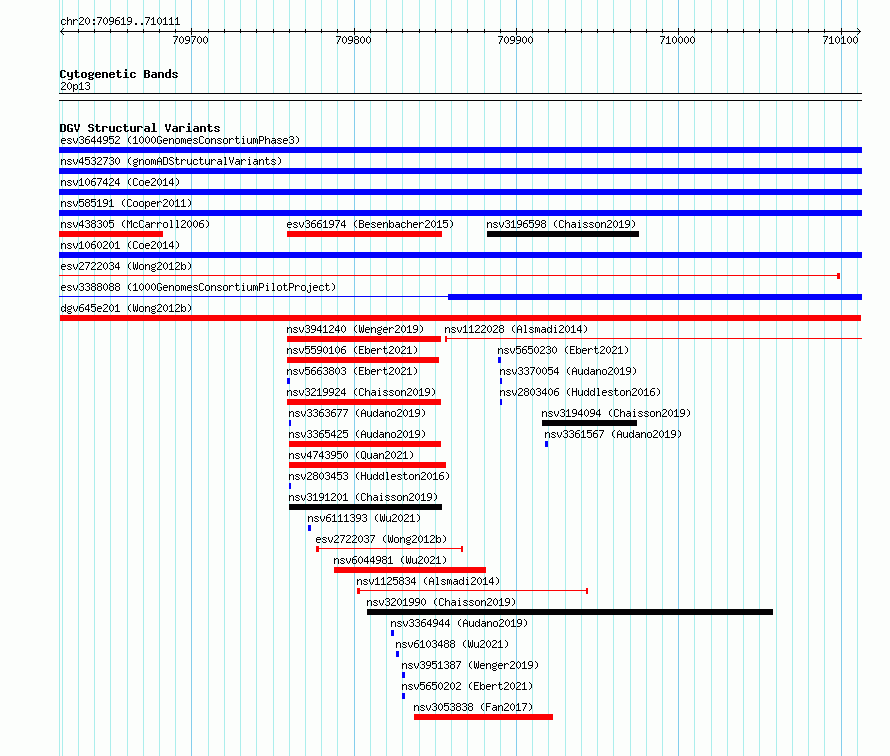The image size is (890, 756).
Task: Click the chr20:709619..710111 coordinate text
Action: pos(120,22)
